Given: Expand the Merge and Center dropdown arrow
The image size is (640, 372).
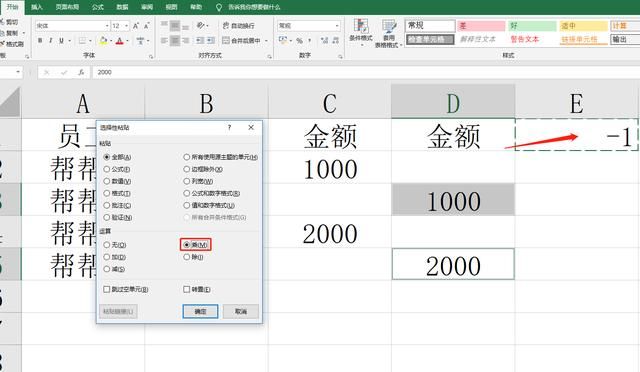Looking at the screenshot, I should [266, 41].
